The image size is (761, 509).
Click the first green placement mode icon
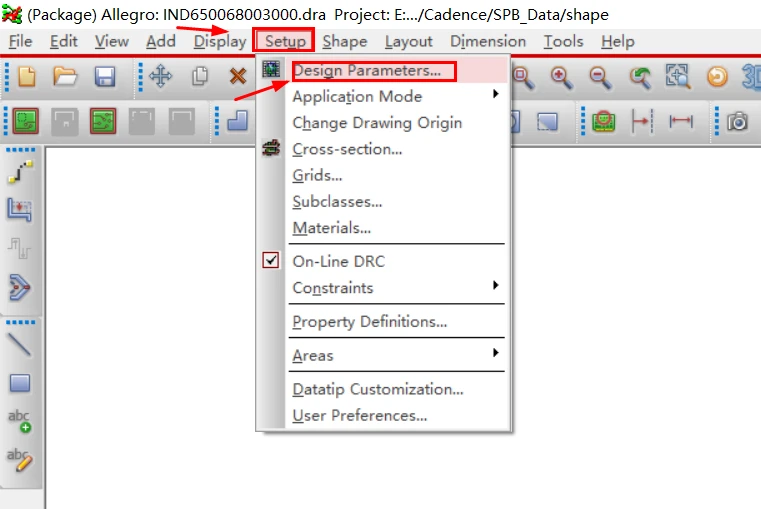(25, 121)
